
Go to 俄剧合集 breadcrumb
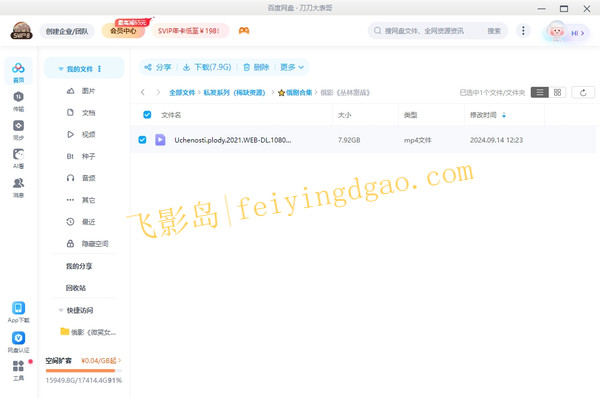[x=295, y=92]
